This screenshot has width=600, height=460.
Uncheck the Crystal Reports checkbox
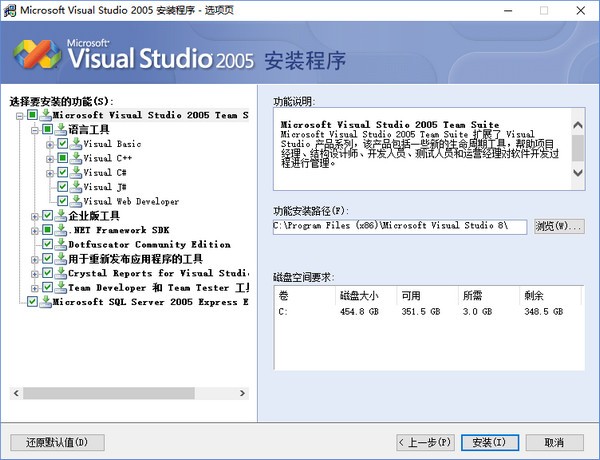pos(47,273)
